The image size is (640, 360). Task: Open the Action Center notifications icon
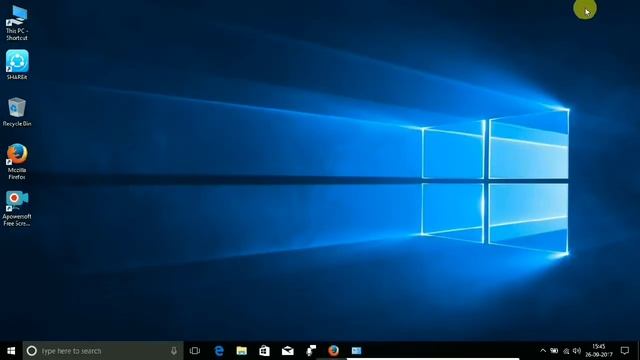625,351
